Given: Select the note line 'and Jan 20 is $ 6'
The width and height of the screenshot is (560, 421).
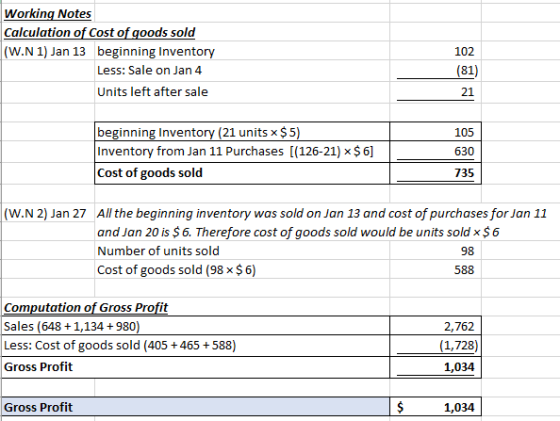Looking at the screenshot, I should tap(298, 232).
